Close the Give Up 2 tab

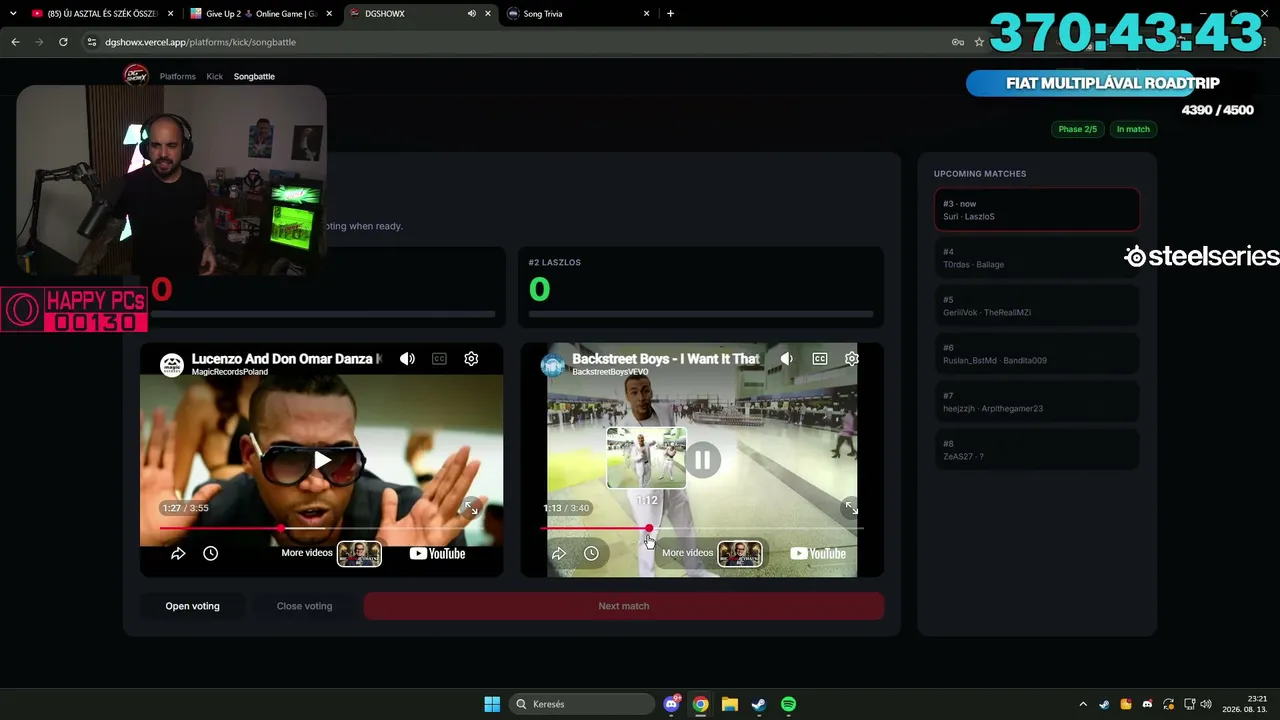tap(329, 14)
